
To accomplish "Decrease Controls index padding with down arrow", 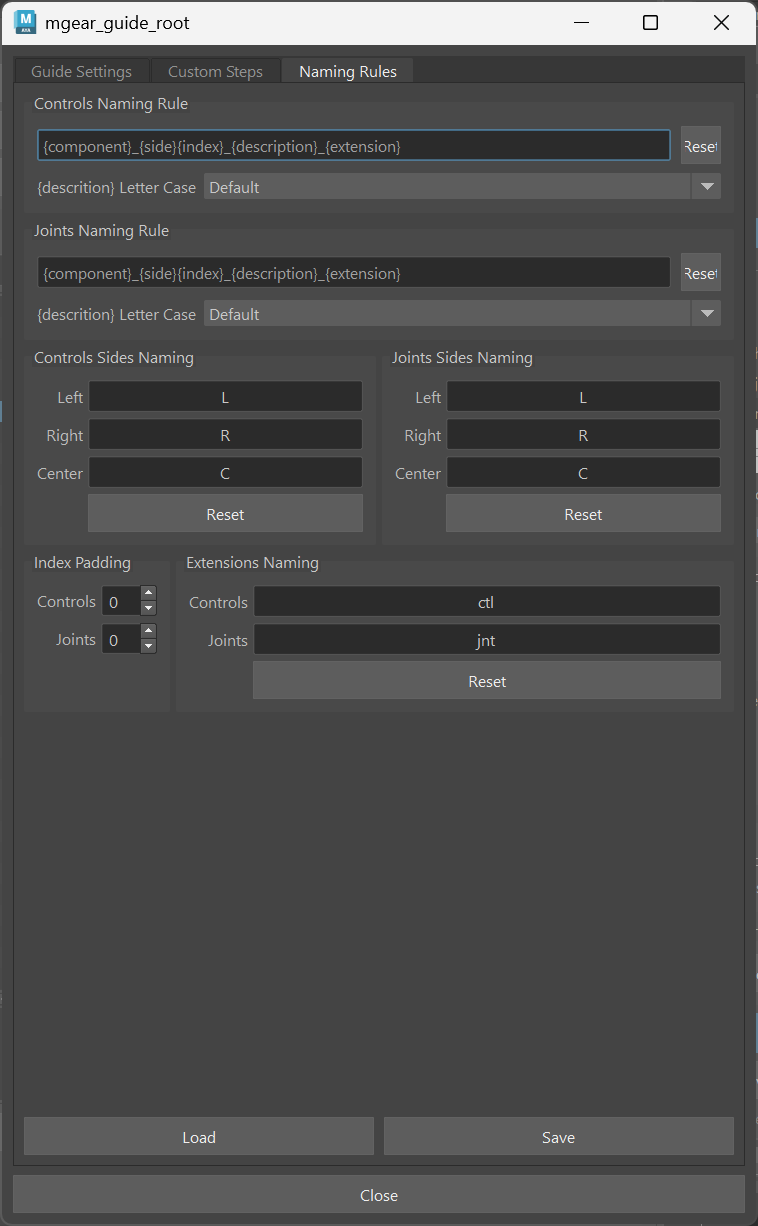I will (x=148, y=608).
